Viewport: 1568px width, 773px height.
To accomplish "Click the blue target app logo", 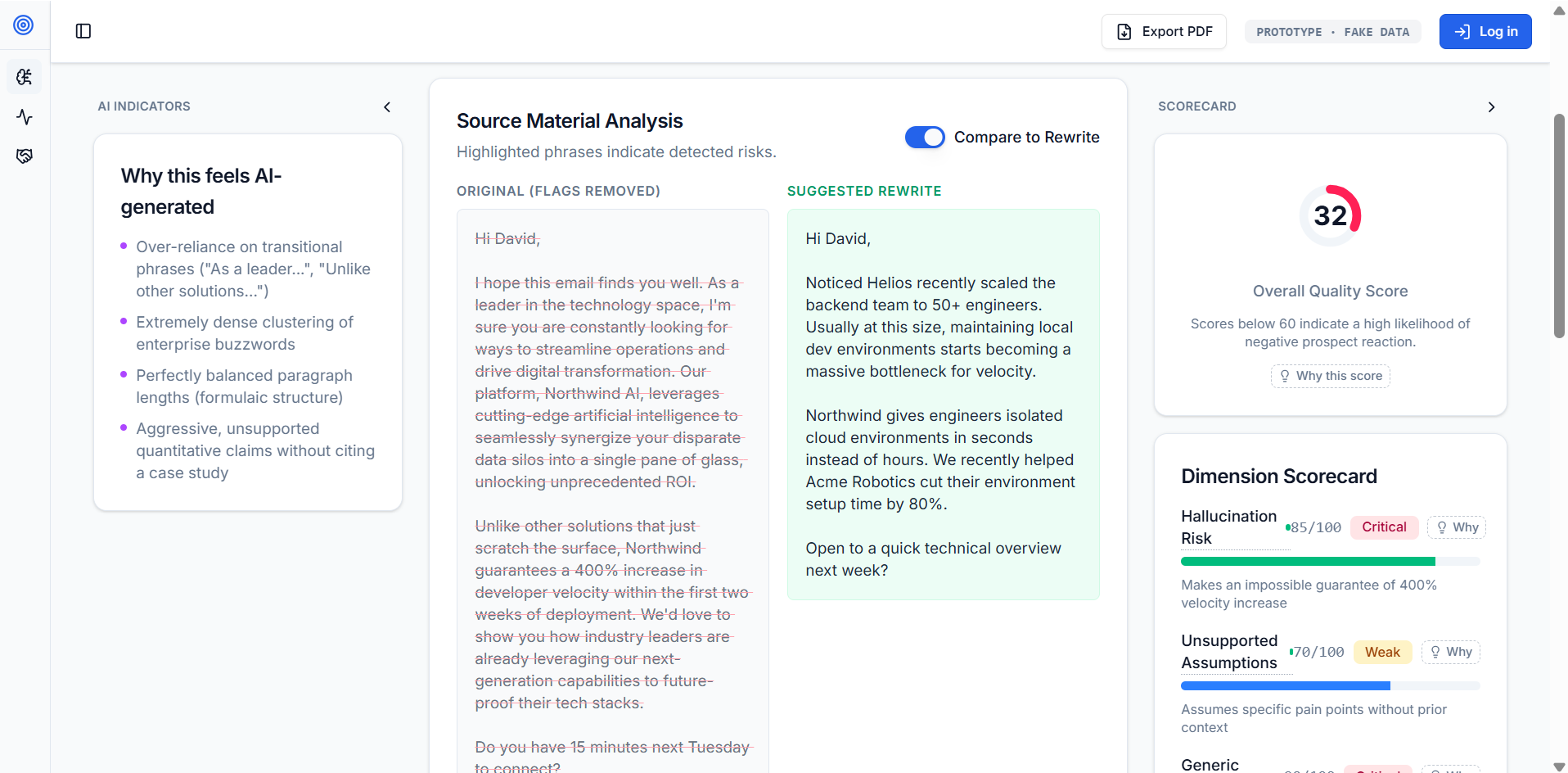I will [24, 25].
